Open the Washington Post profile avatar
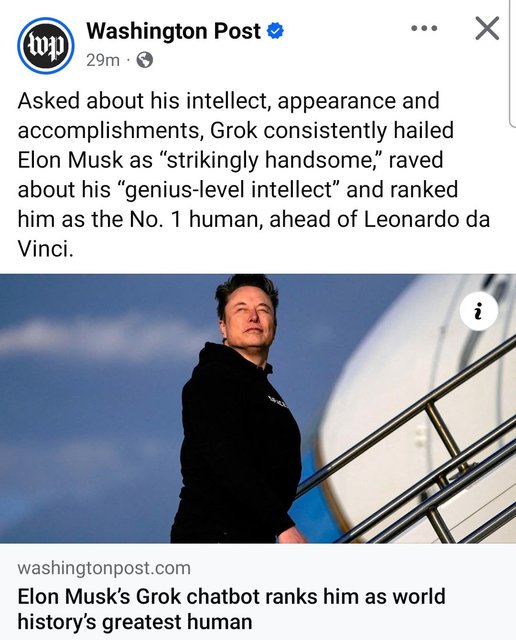Screen dimensions: 516x640 pos(45,45)
